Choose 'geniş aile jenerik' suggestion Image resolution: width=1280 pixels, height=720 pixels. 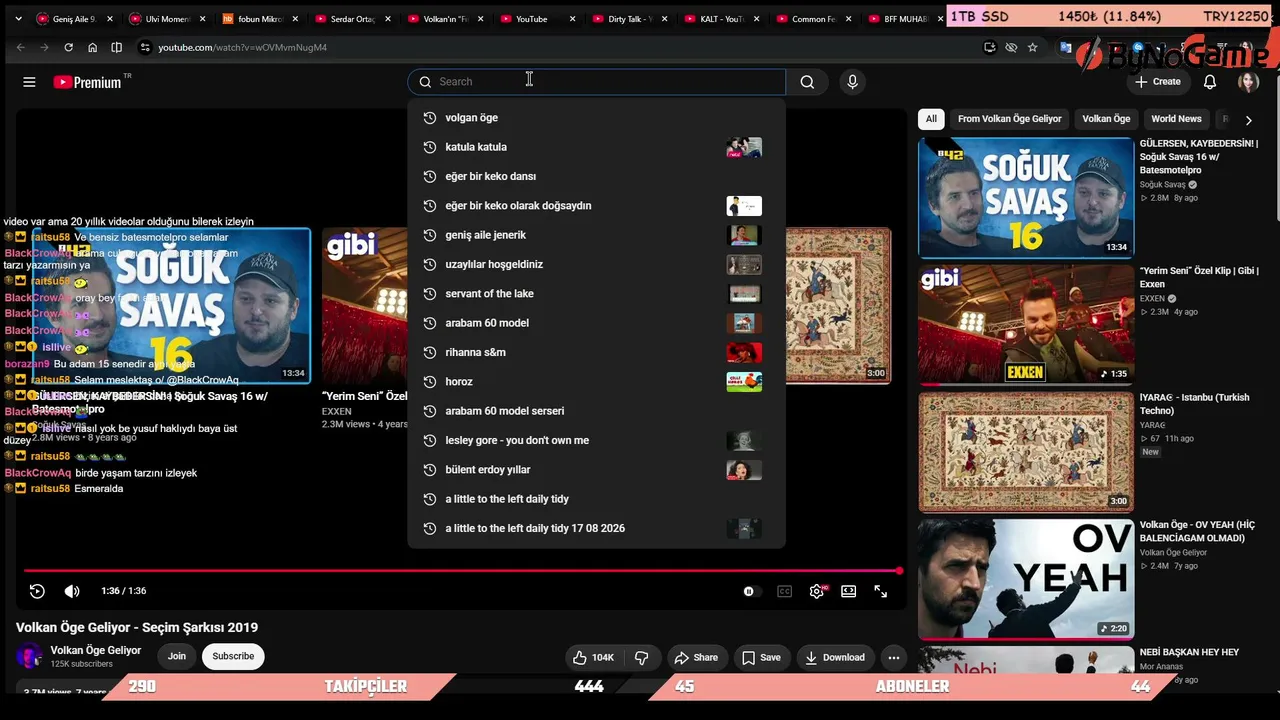(597, 235)
